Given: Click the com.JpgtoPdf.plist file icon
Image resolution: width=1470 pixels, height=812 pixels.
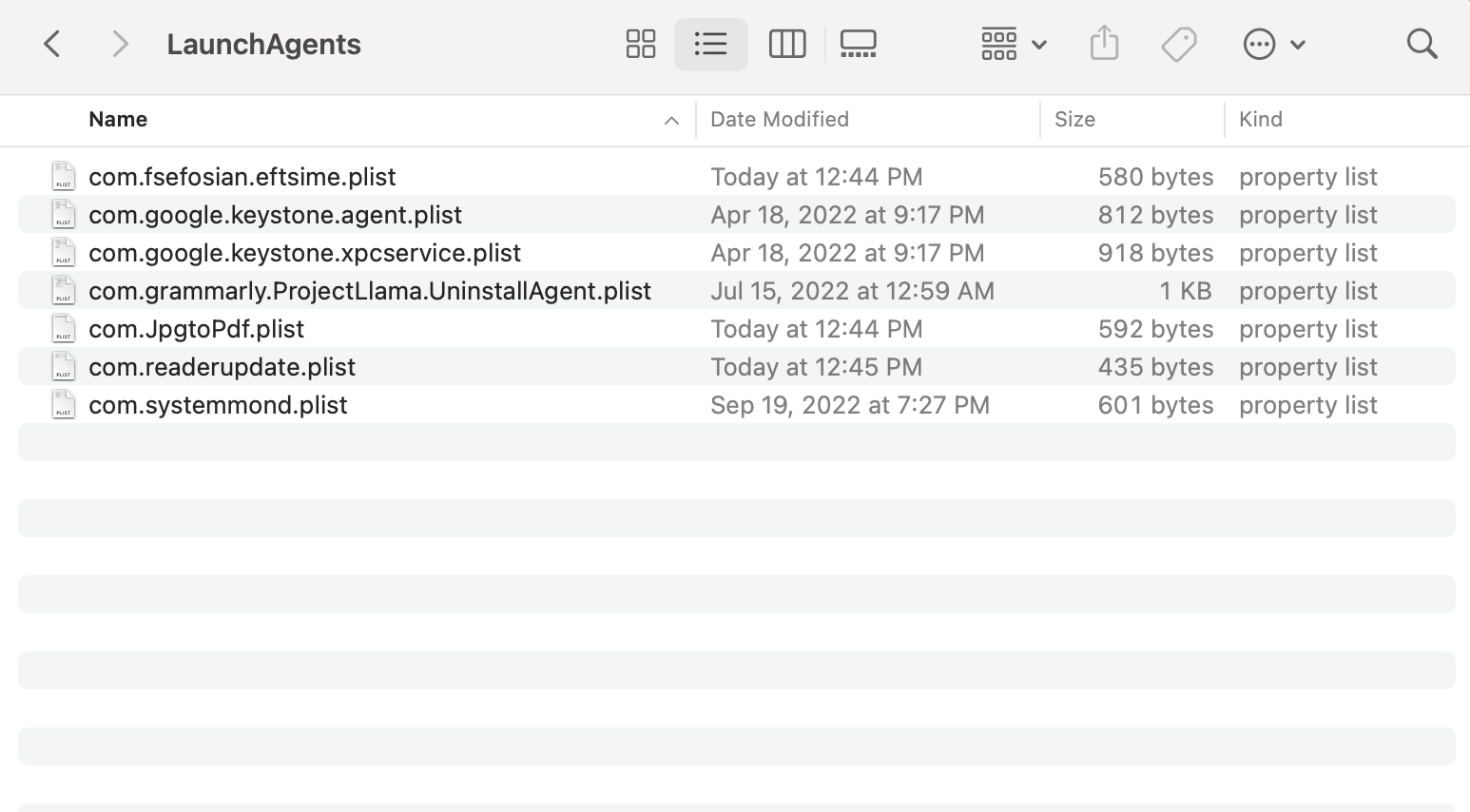Looking at the screenshot, I should [64, 329].
